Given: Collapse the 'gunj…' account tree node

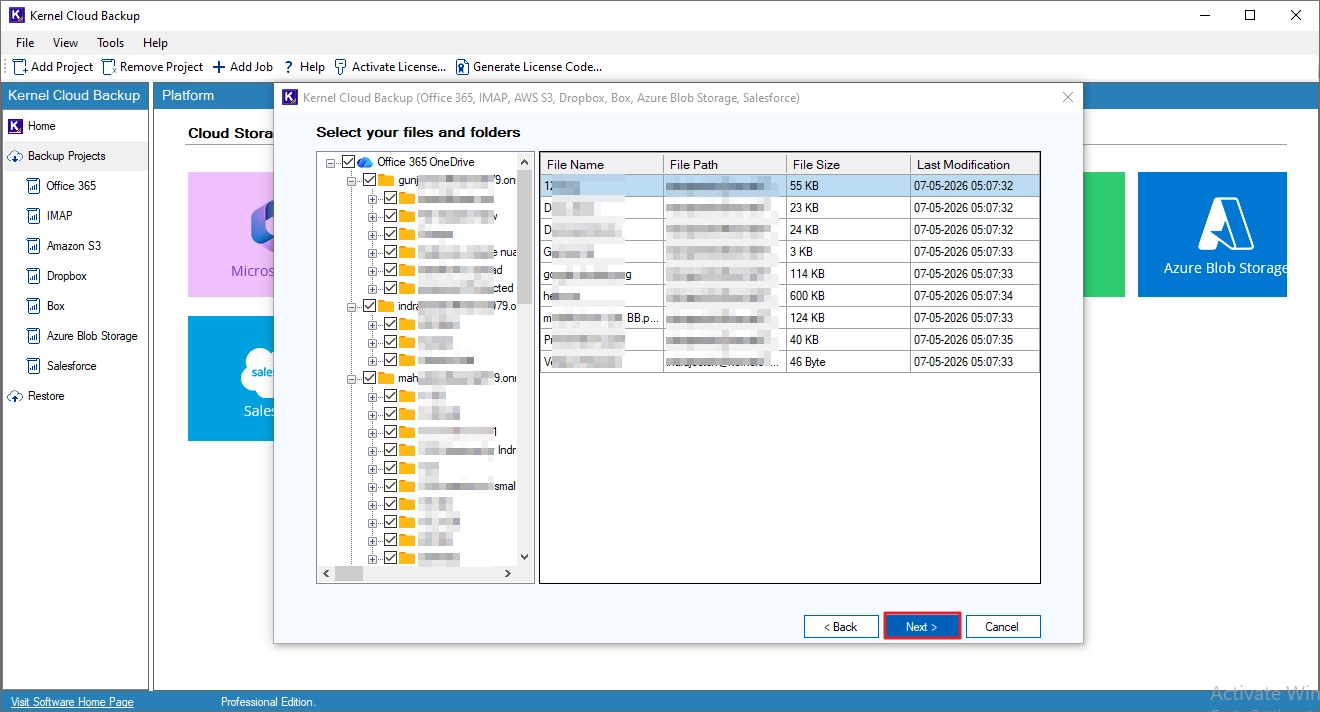Looking at the screenshot, I should [x=352, y=180].
